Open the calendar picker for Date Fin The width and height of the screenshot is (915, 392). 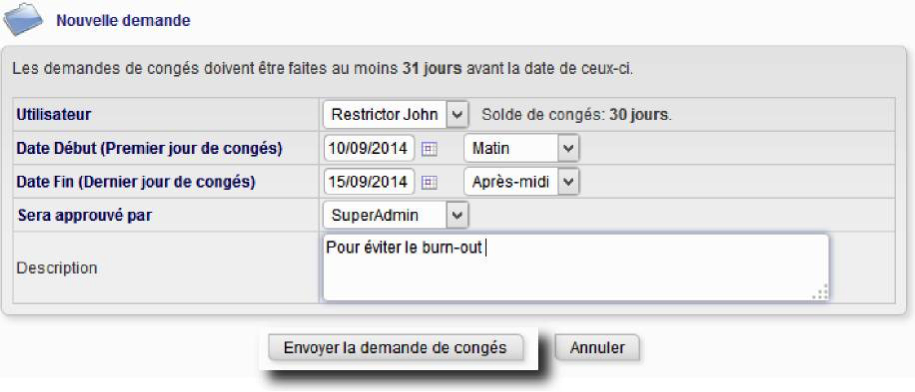(x=429, y=183)
